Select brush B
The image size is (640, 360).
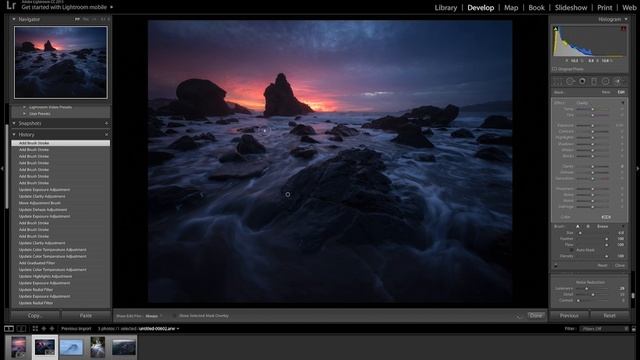point(588,227)
